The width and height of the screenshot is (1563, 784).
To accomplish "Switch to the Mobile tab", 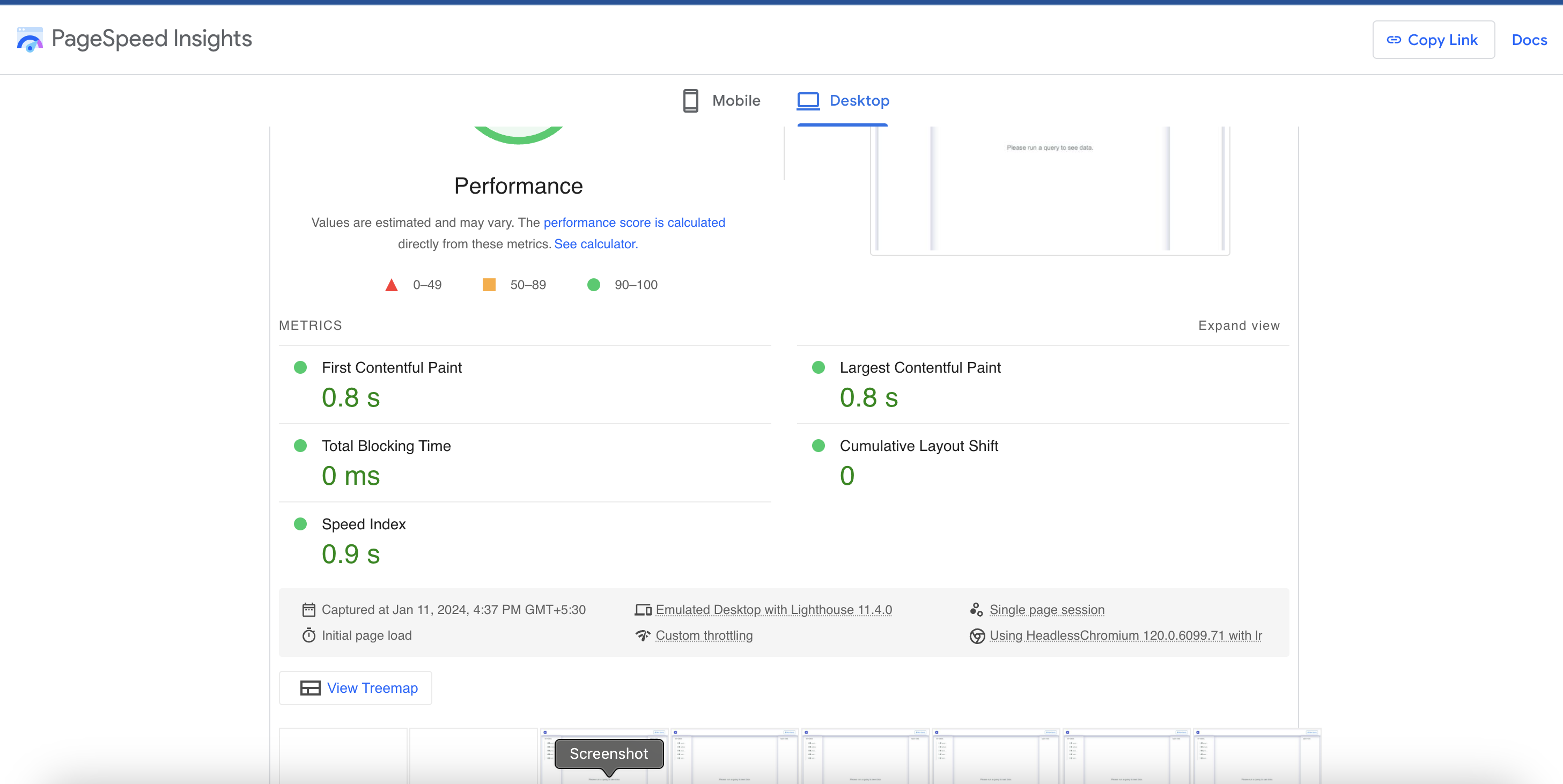I will [x=721, y=101].
